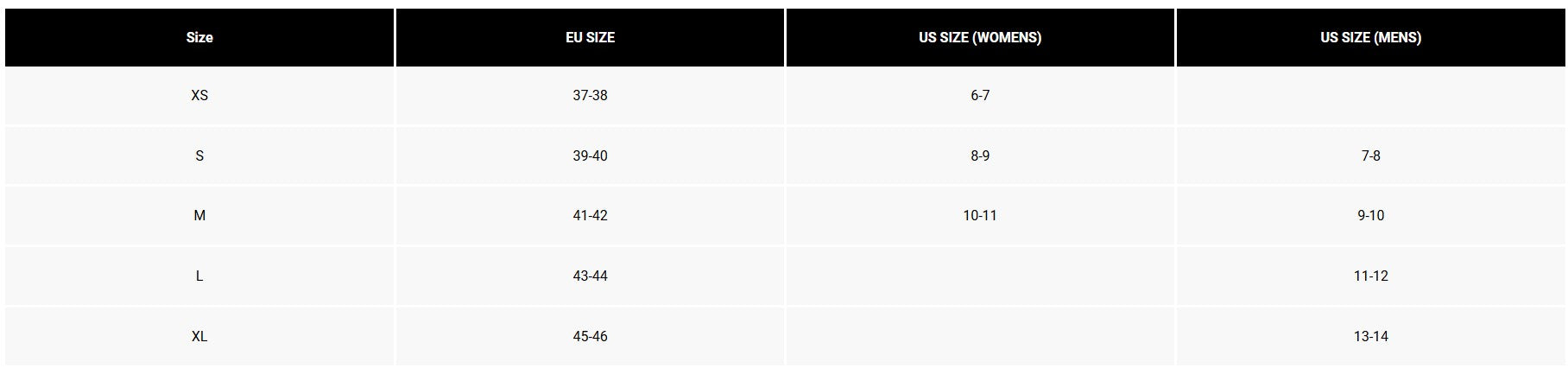Click the men's US size 11-12 cell
The image size is (1568, 368).
[x=1370, y=276]
